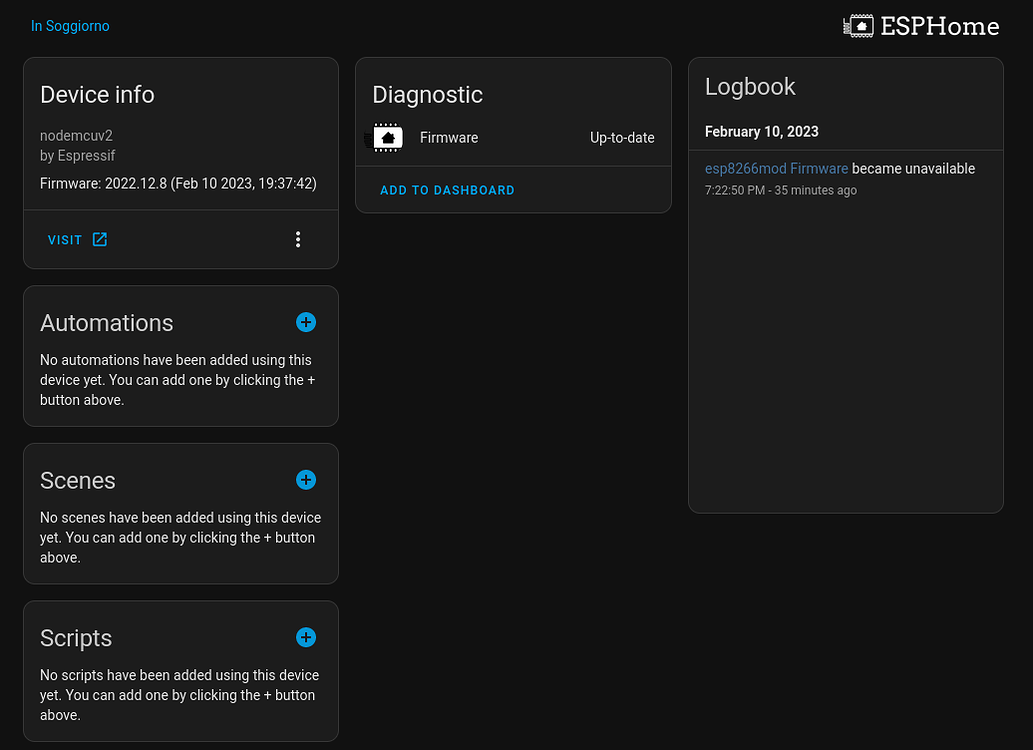Click the Firmware chip icon in Diagnostic
Image resolution: width=1033 pixels, height=750 pixels.
388,138
